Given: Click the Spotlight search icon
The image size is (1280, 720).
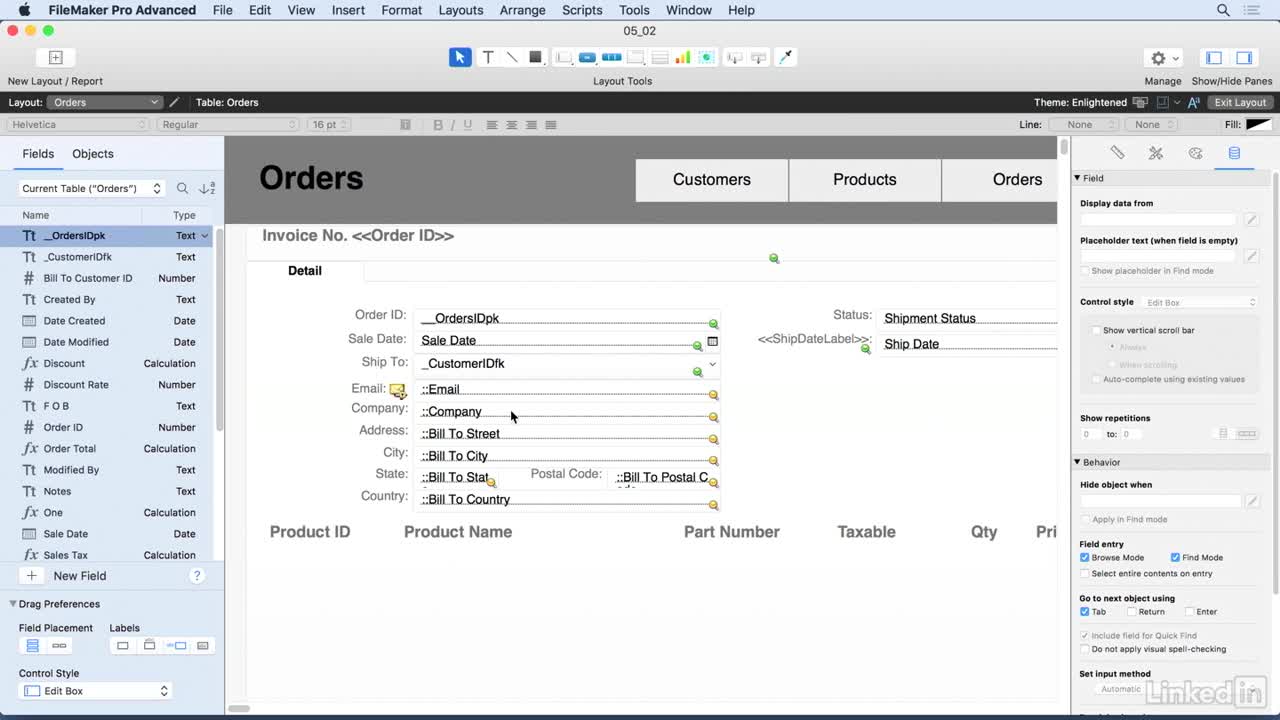Looking at the screenshot, I should click(1223, 10).
